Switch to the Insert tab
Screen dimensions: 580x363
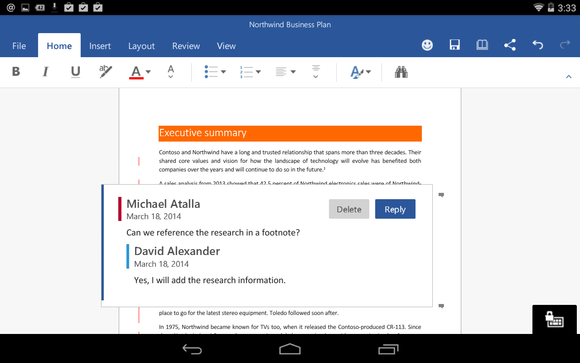tap(100, 46)
